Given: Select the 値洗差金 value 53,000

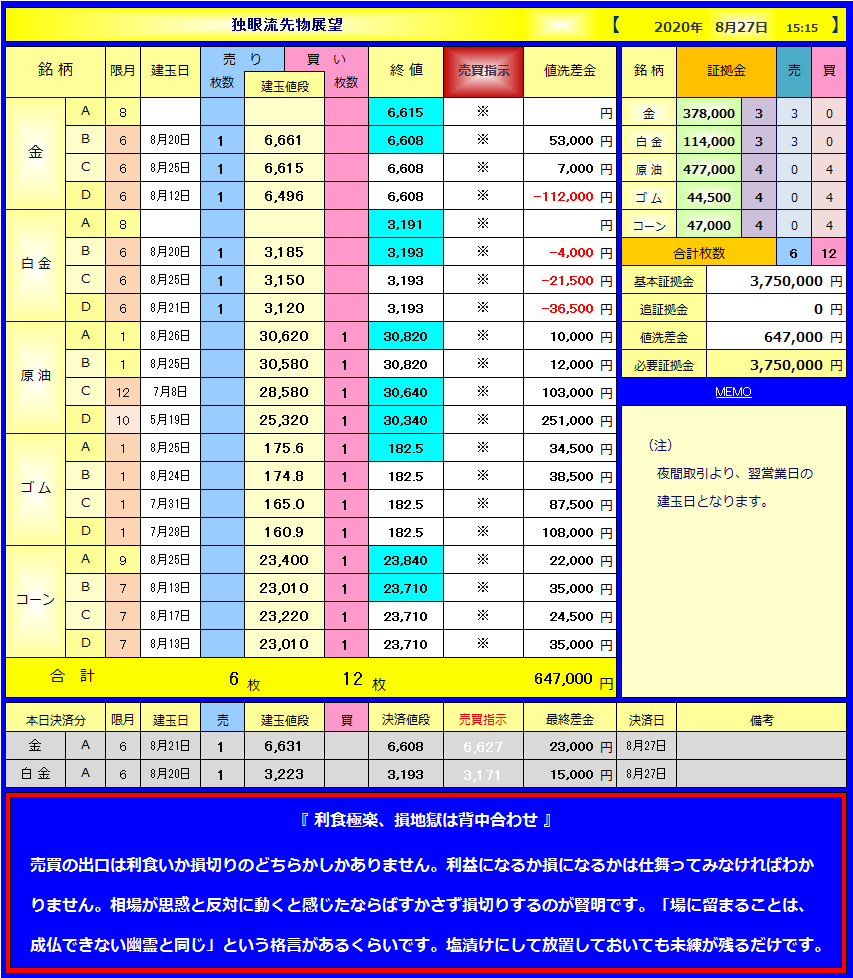Looking at the screenshot, I should tap(571, 140).
